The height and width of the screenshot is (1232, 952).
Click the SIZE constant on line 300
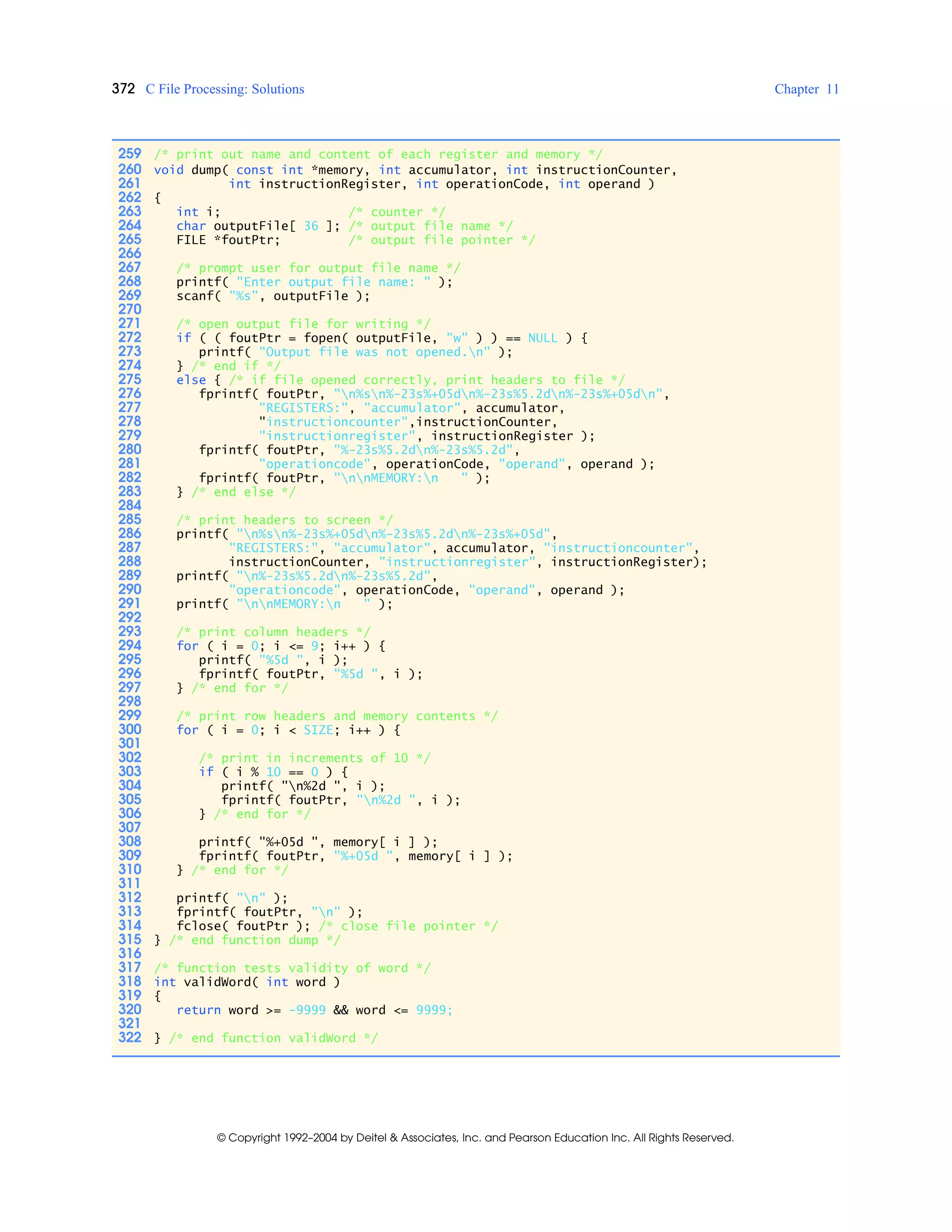pyautogui.click(x=318, y=730)
